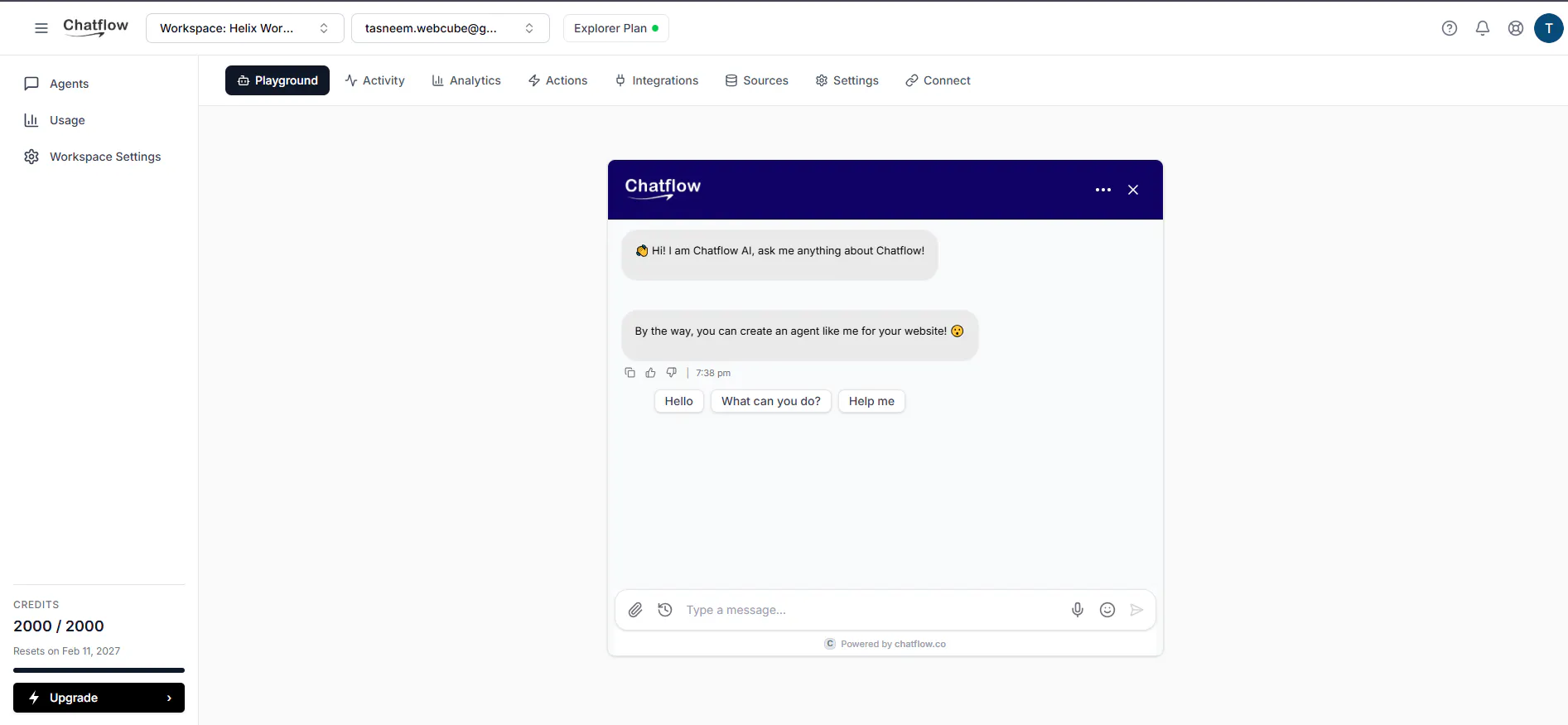The image size is (1568, 725).
Task: Open the tasneem.webcube account dropdown
Action: coord(451,28)
